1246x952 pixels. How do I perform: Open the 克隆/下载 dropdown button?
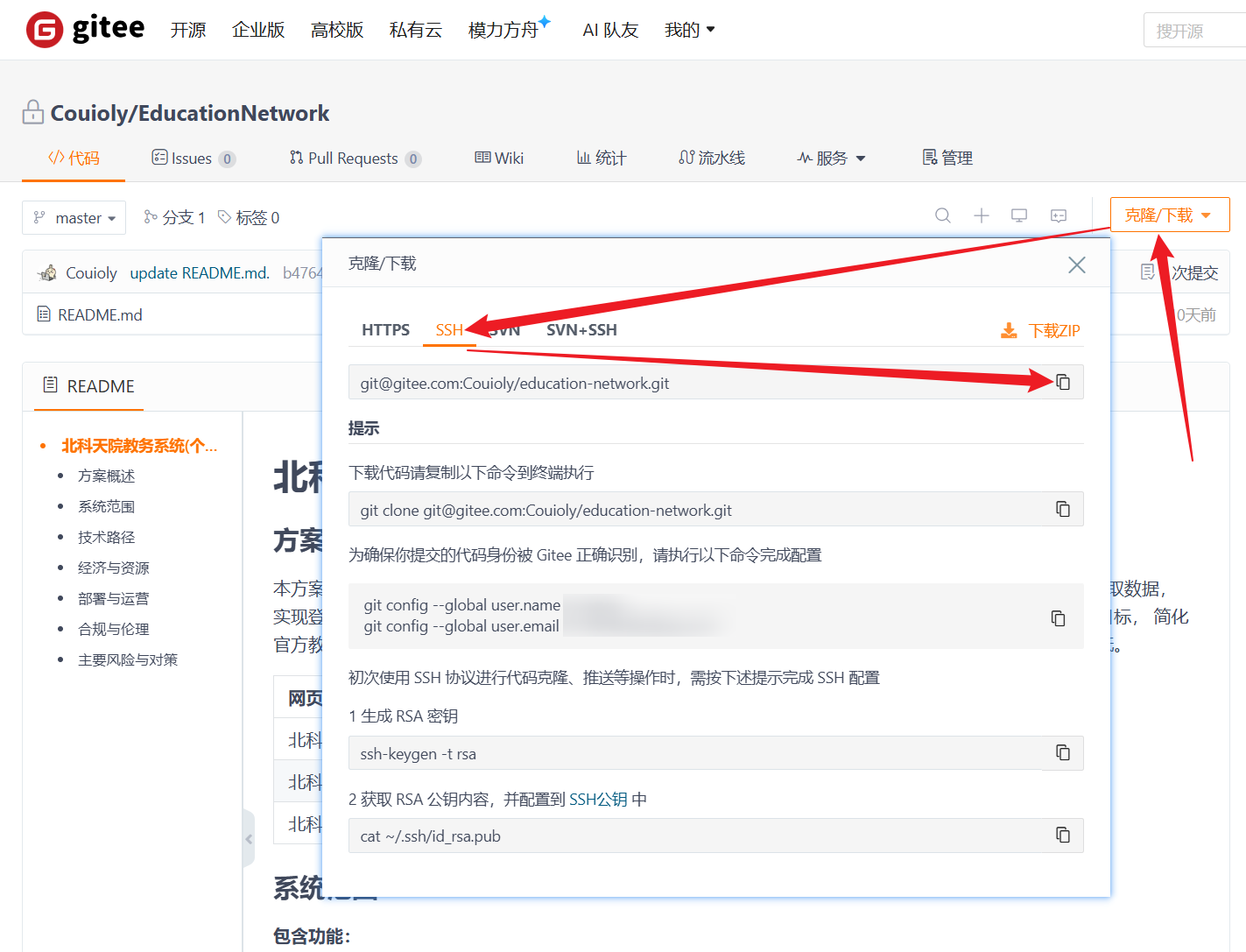(x=1170, y=215)
